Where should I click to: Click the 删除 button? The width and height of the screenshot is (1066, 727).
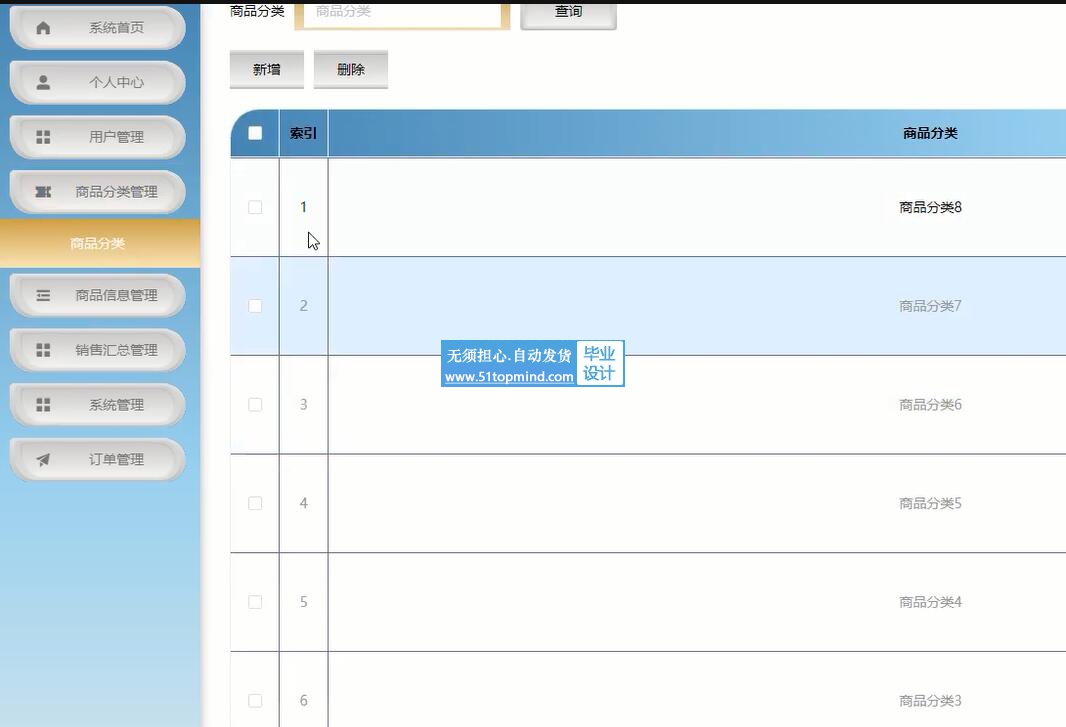pos(351,69)
